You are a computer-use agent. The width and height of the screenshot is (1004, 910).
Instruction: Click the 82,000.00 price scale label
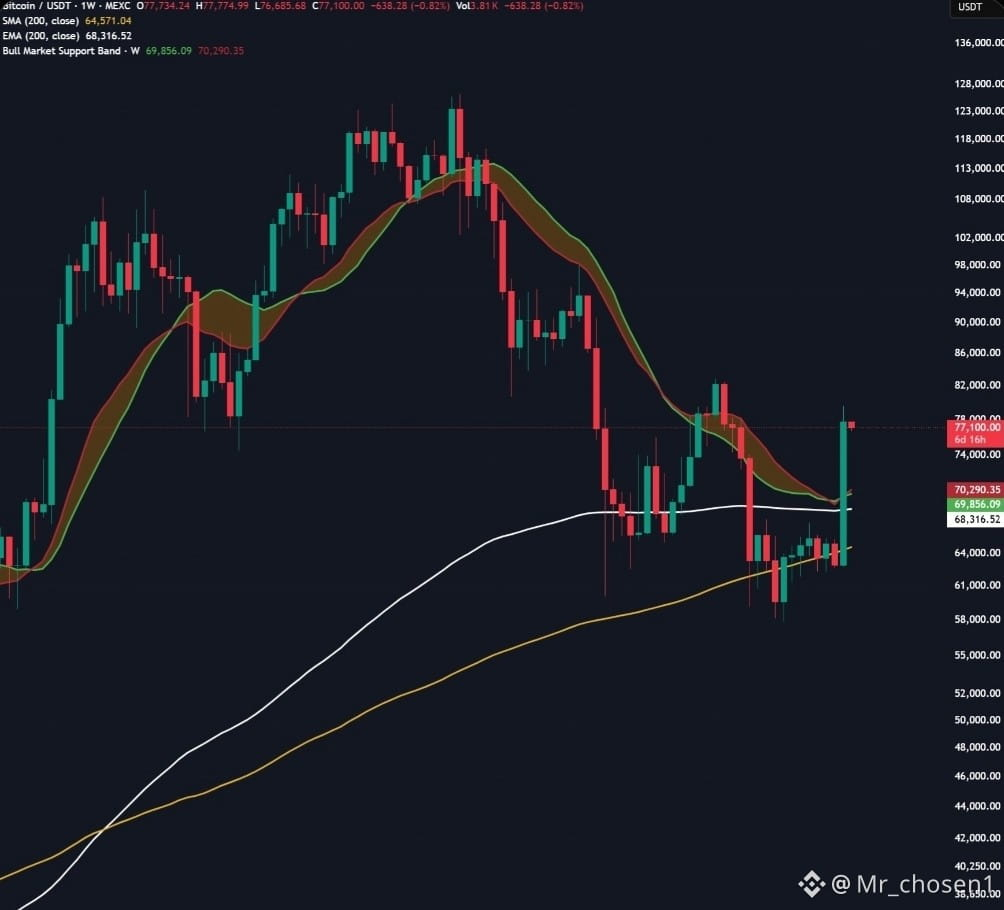978,385
